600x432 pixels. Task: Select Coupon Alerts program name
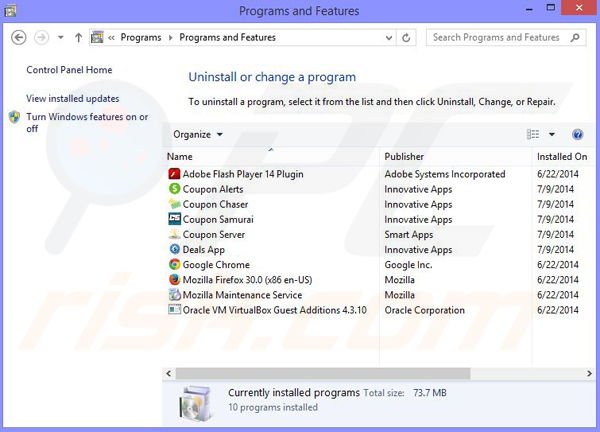[x=213, y=189]
